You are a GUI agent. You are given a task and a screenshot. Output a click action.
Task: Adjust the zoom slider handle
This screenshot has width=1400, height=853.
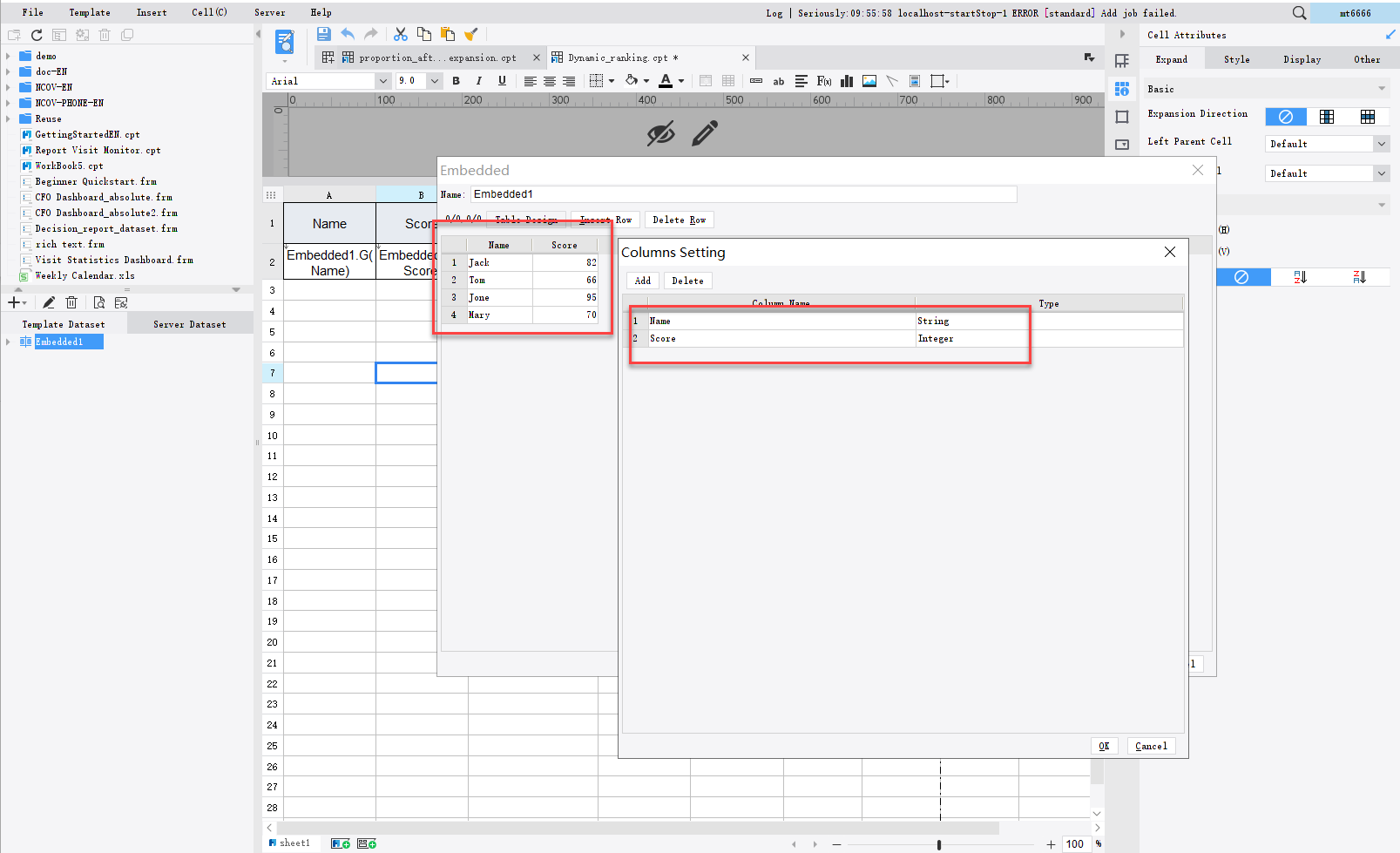pyautogui.click(x=939, y=844)
